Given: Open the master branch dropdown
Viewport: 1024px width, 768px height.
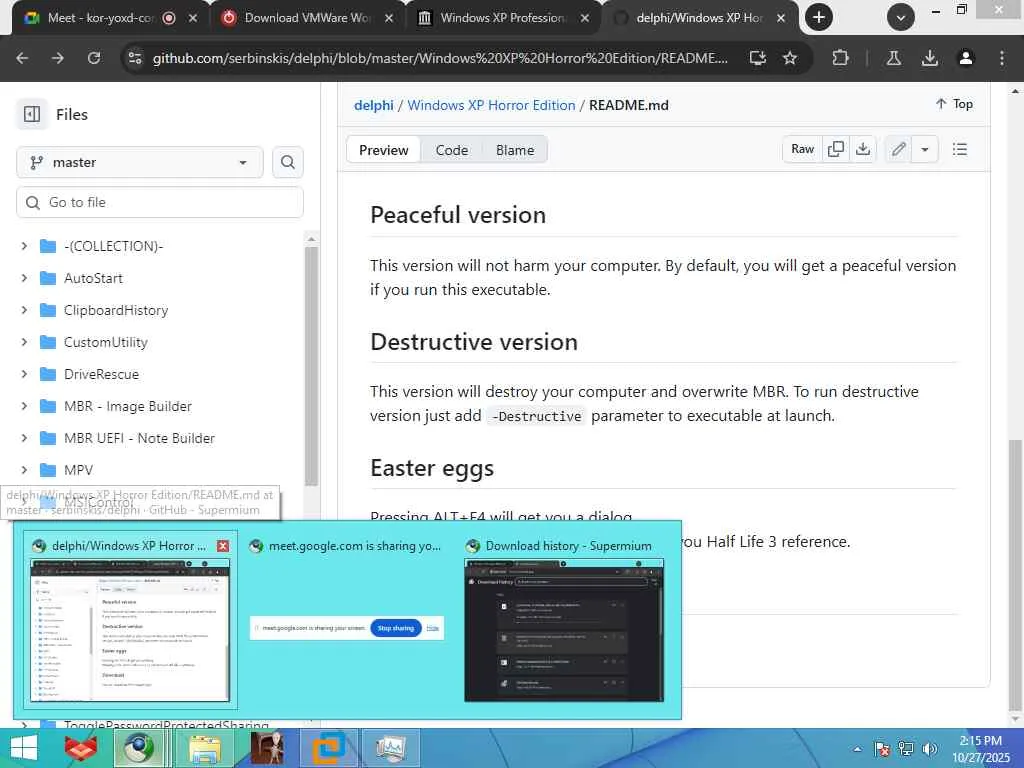Looking at the screenshot, I should [140, 162].
